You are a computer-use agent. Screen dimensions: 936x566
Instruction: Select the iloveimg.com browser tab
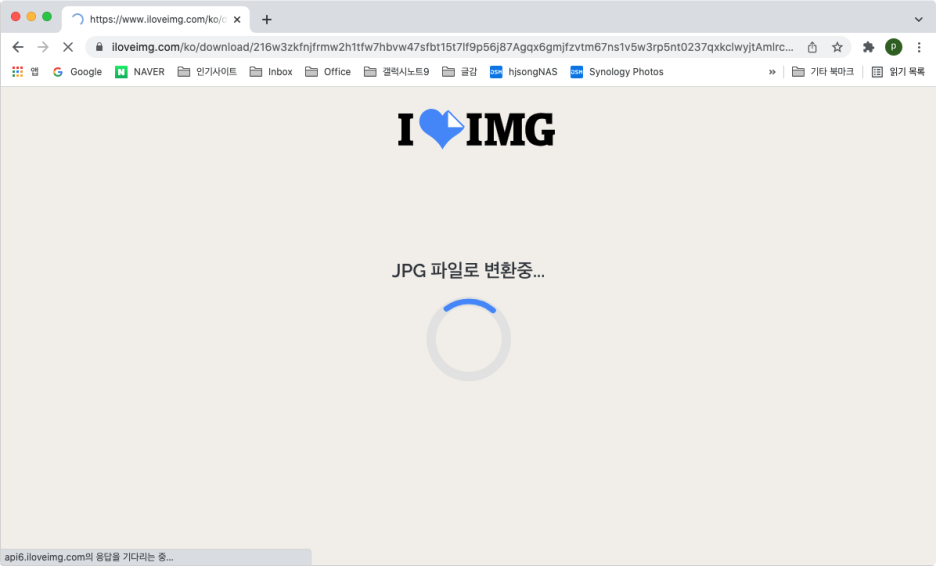point(156,20)
